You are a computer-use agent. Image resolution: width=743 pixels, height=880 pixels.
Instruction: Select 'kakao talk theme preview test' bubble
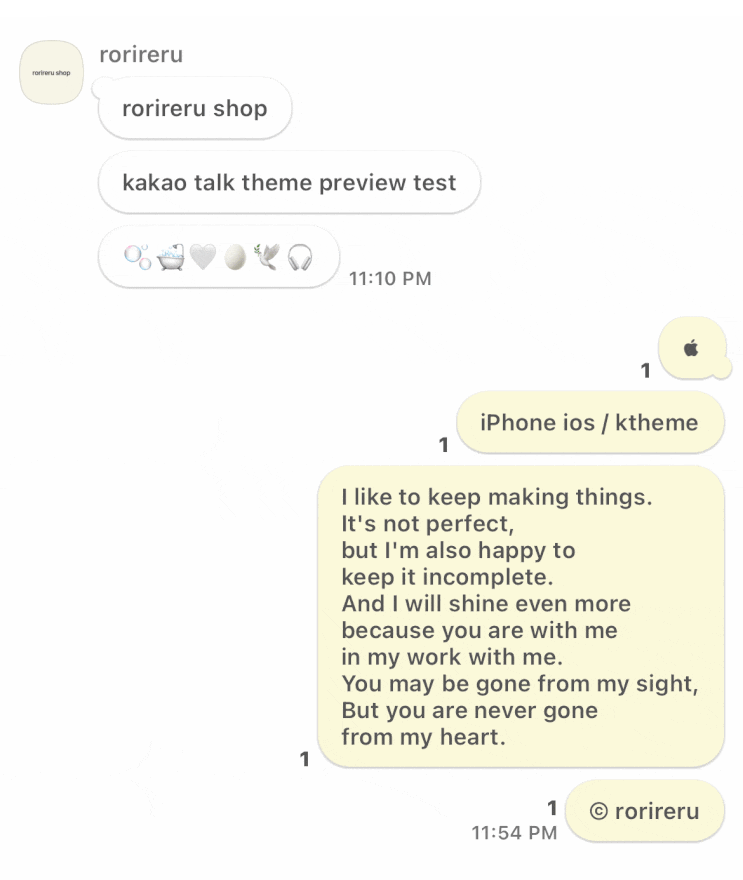click(289, 182)
